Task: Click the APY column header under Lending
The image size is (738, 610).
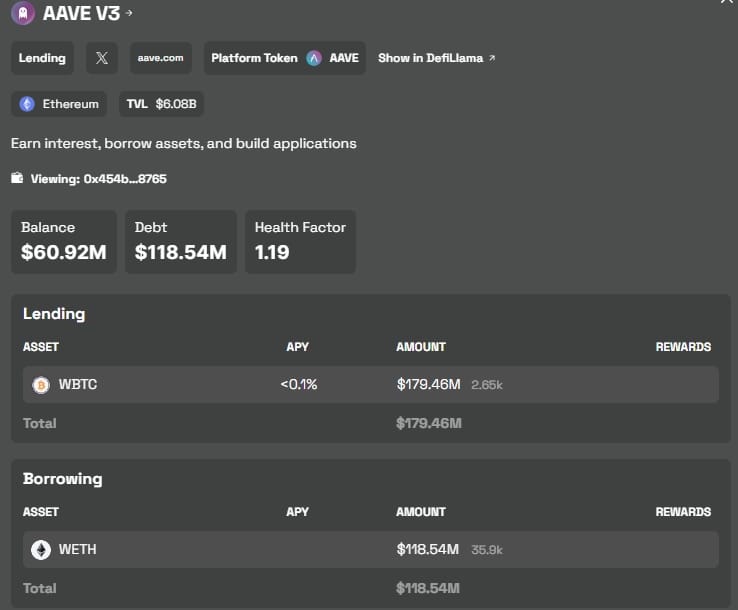Action: 297,347
